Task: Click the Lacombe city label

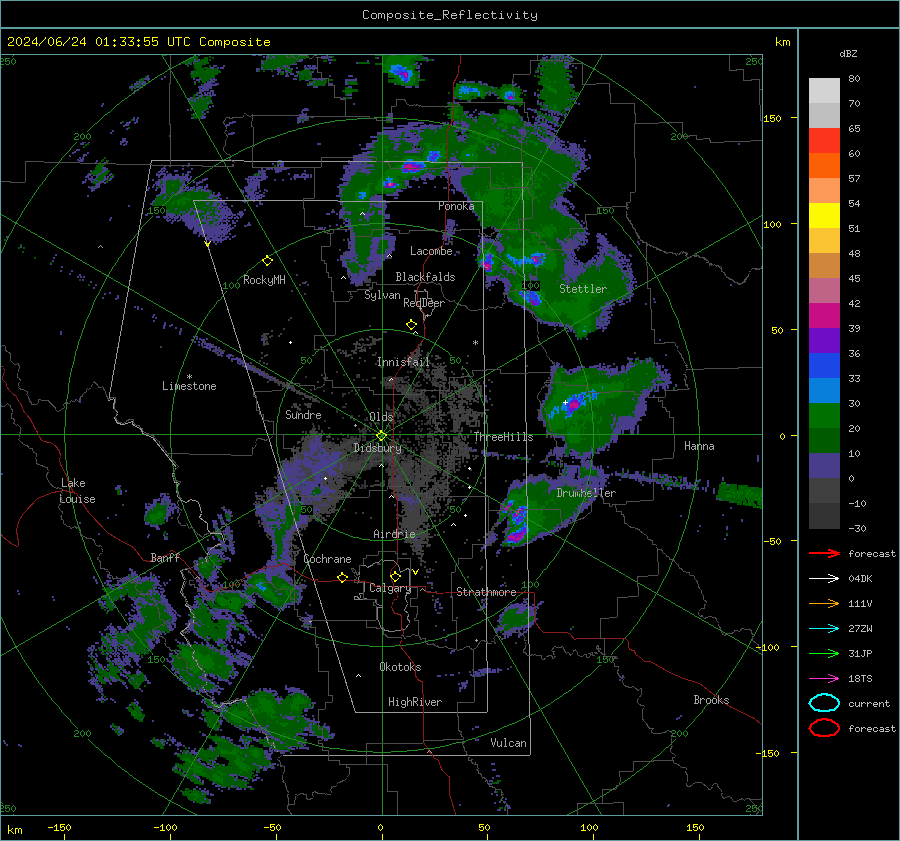Action: (431, 251)
